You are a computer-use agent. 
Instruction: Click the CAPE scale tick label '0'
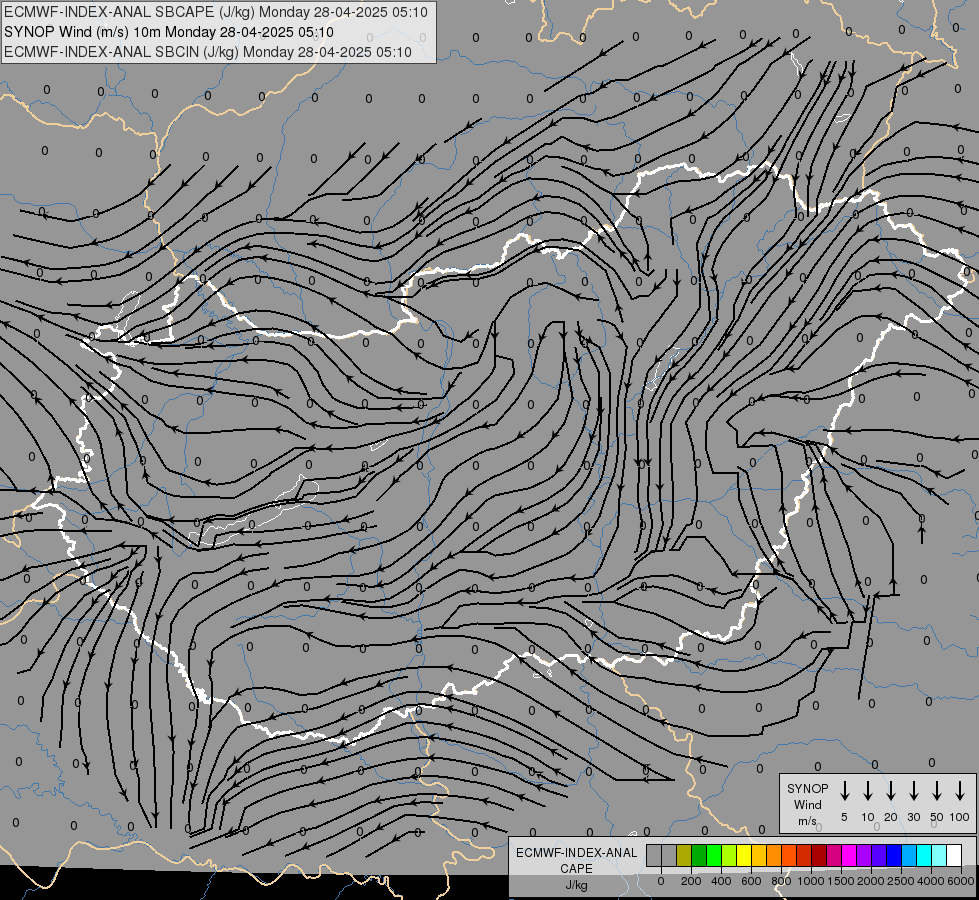point(661,881)
